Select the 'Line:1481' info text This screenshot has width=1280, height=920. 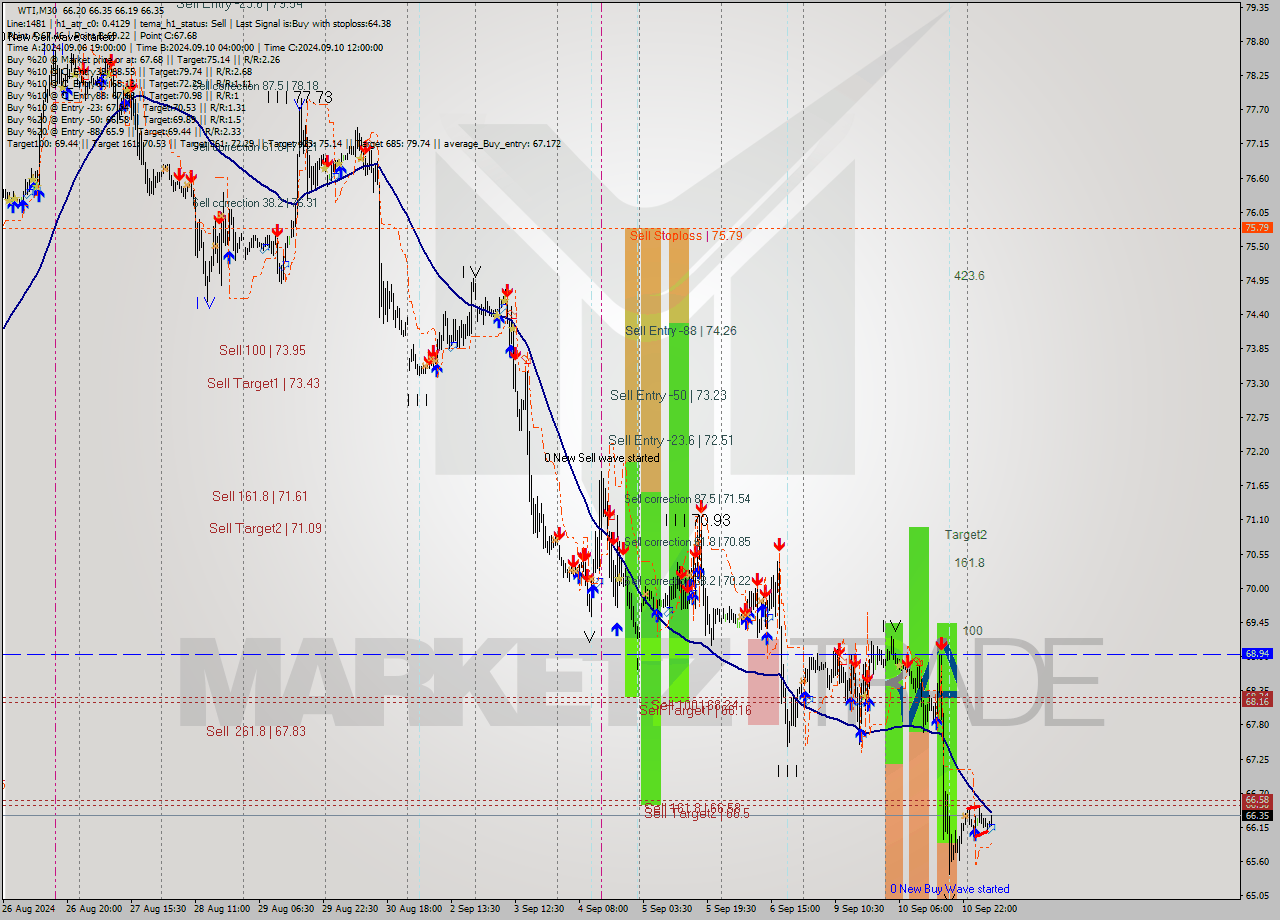(x=26, y=24)
